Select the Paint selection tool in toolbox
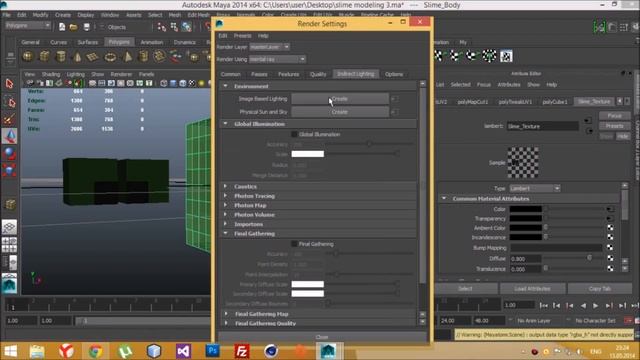This screenshot has width=640, height=360. pyautogui.click(x=9, y=119)
